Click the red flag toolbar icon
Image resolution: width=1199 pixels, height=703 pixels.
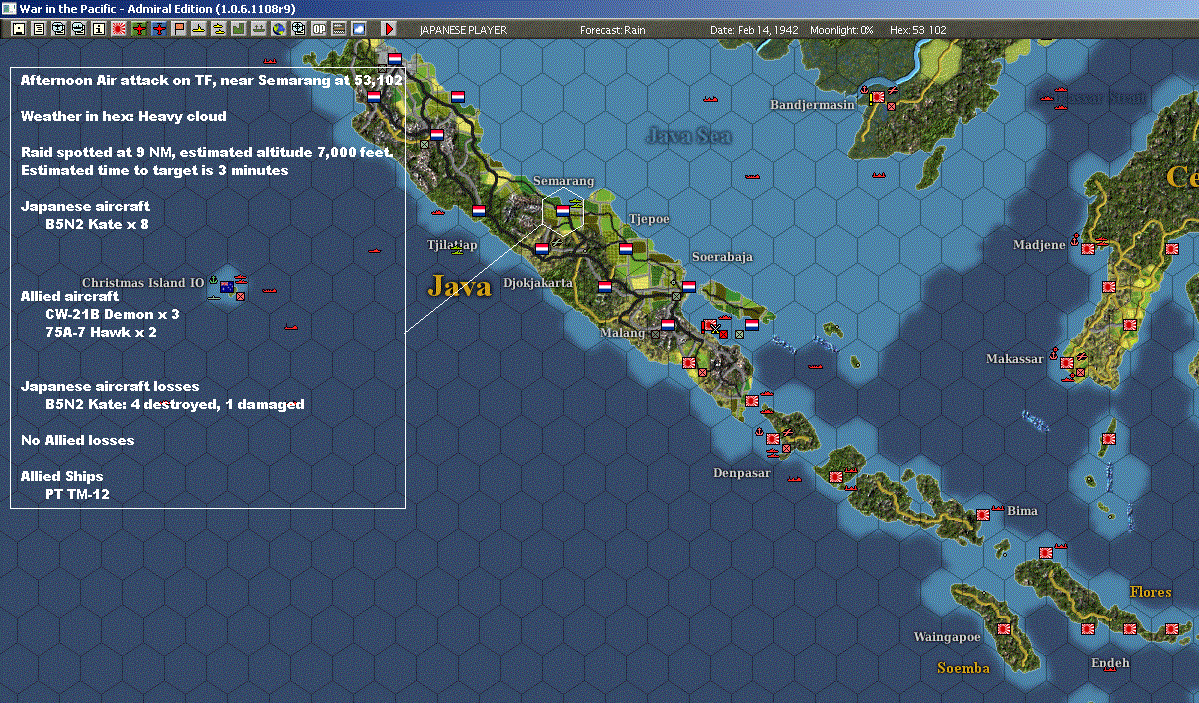(179, 29)
